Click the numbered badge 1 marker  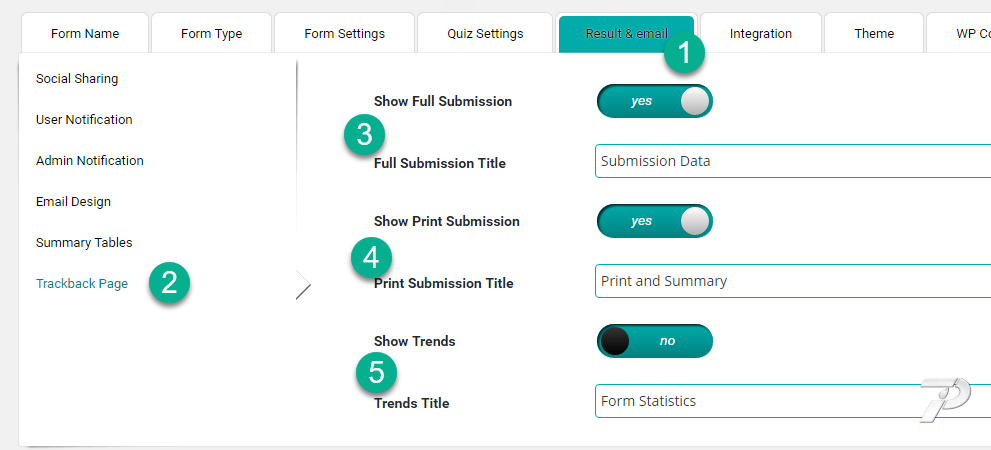point(684,54)
